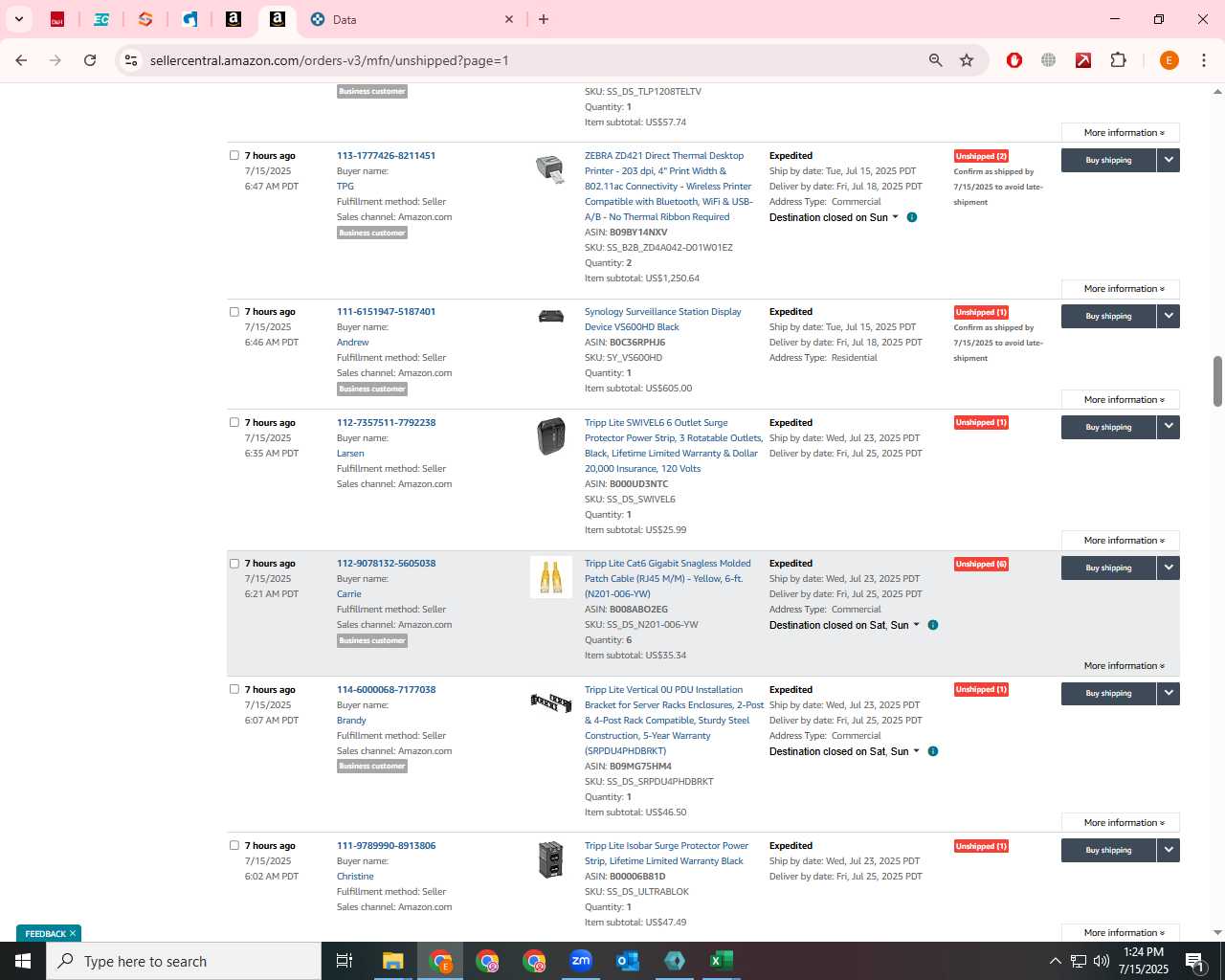The height and width of the screenshot is (980, 1225).
Task: Click the gray globe extension icon
Action: pyautogui.click(x=1049, y=60)
